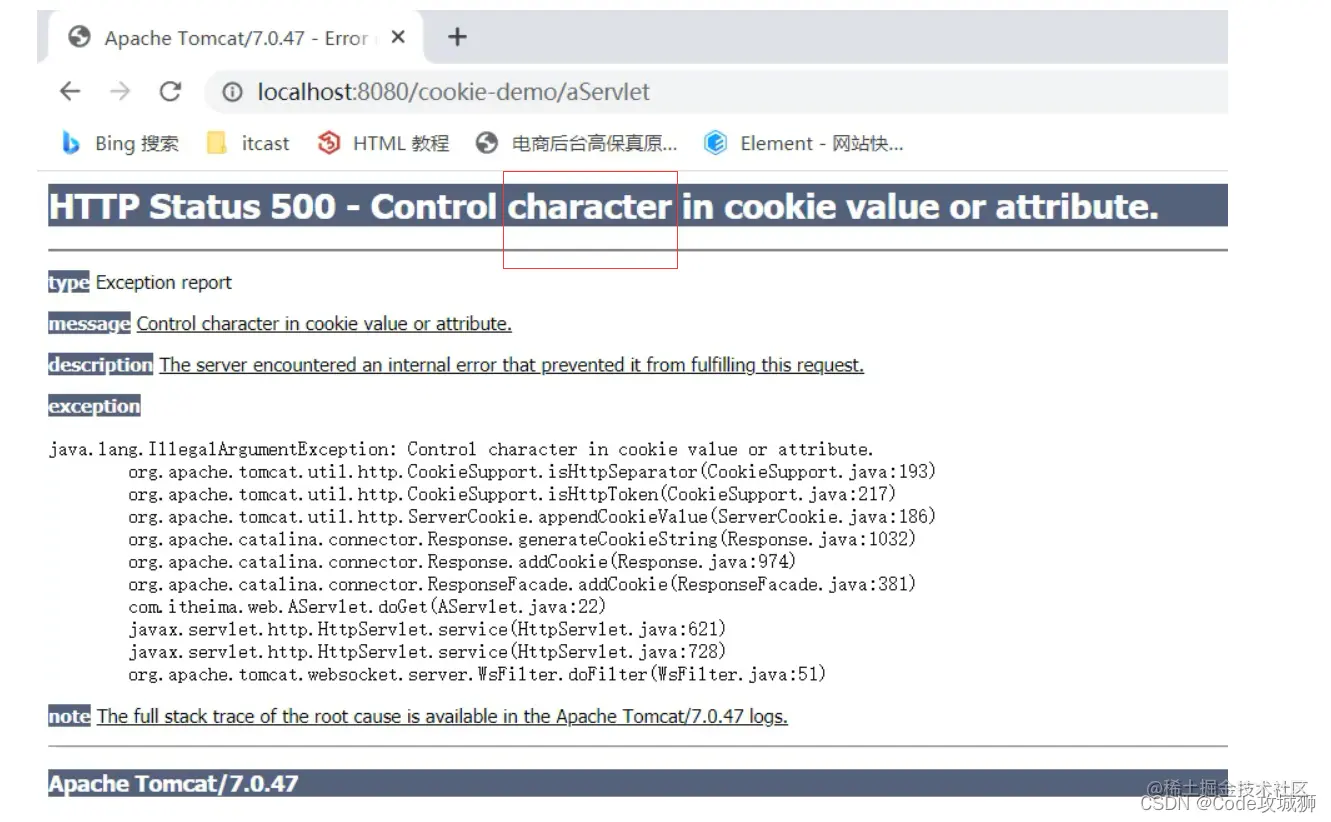Click the 'note' label
The height and width of the screenshot is (822, 1331).
pos(69,716)
